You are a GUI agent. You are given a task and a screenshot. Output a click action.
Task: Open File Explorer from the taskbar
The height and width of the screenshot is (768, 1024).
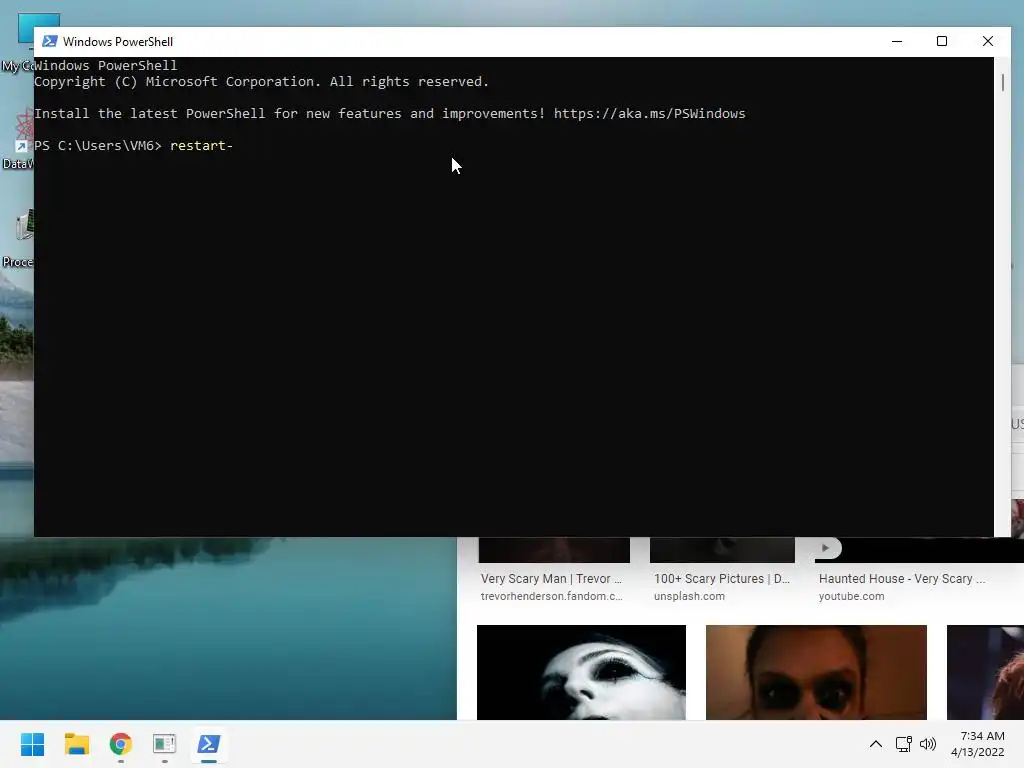pos(76,744)
